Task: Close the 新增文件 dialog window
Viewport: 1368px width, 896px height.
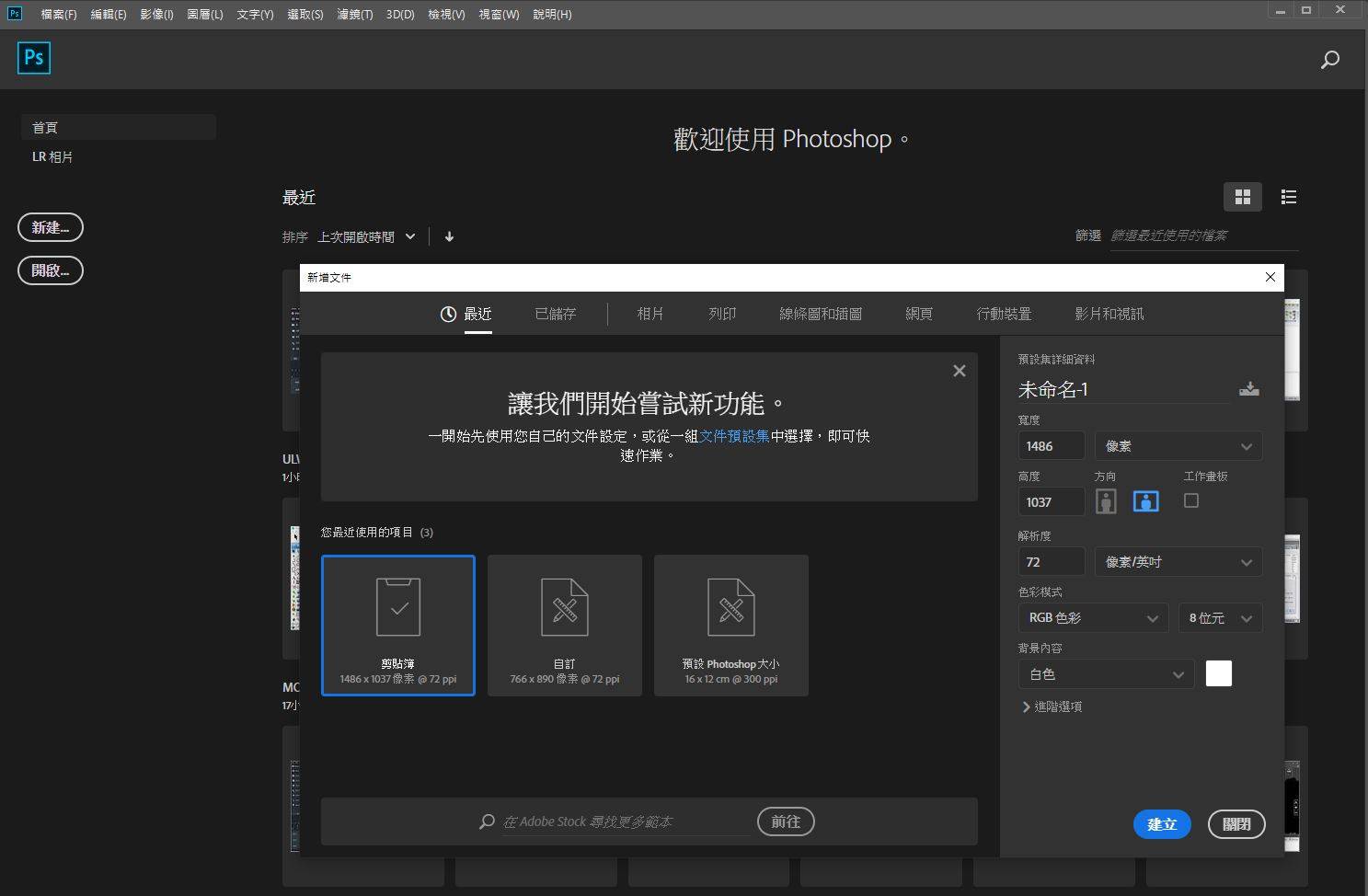Action: [1270, 277]
